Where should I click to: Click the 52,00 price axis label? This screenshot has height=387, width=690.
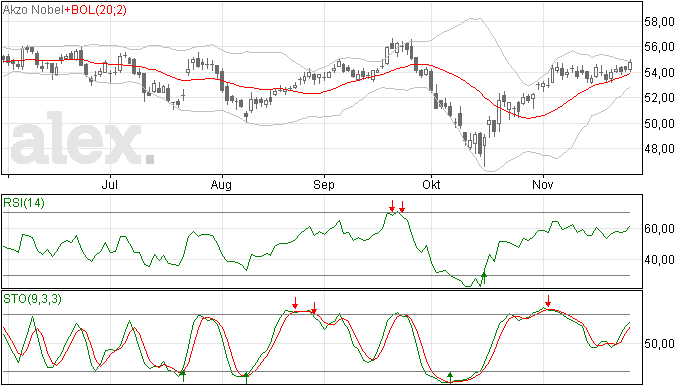click(660, 98)
